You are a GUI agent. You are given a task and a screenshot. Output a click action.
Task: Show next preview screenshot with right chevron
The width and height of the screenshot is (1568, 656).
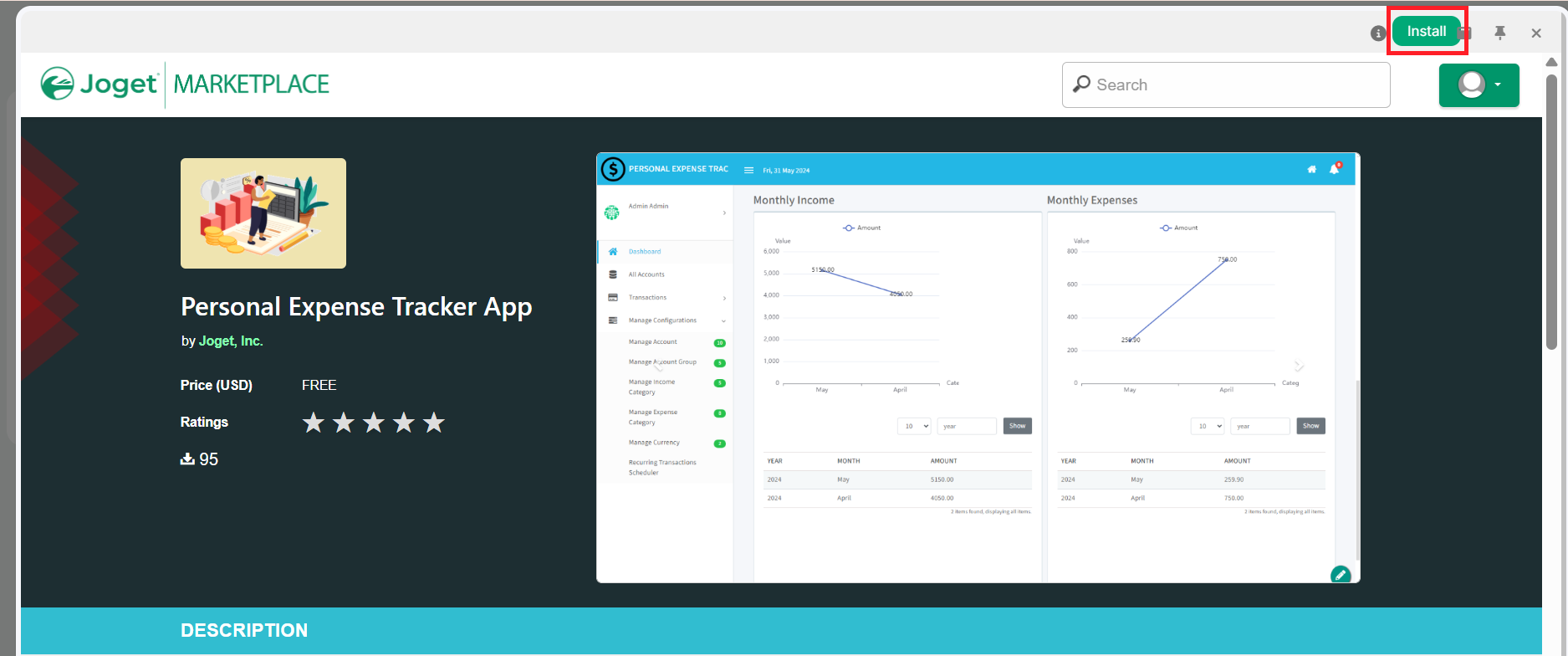pos(1298,366)
